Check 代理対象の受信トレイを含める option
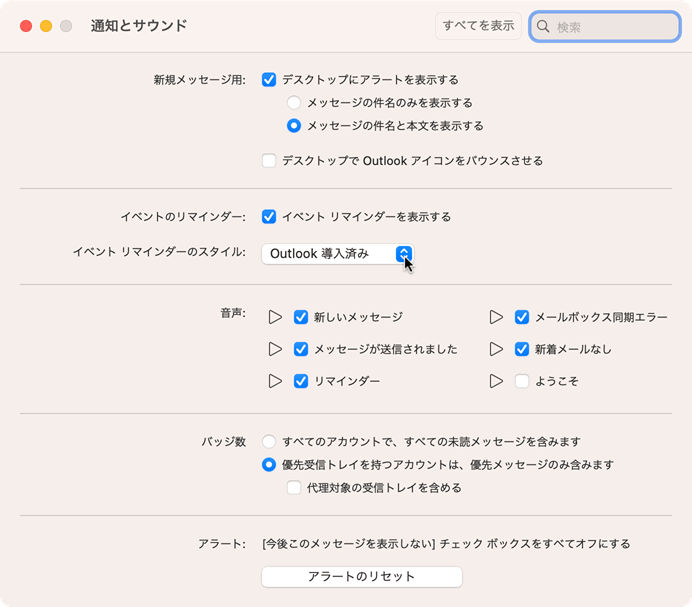The height and width of the screenshot is (607, 692). [294, 488]
